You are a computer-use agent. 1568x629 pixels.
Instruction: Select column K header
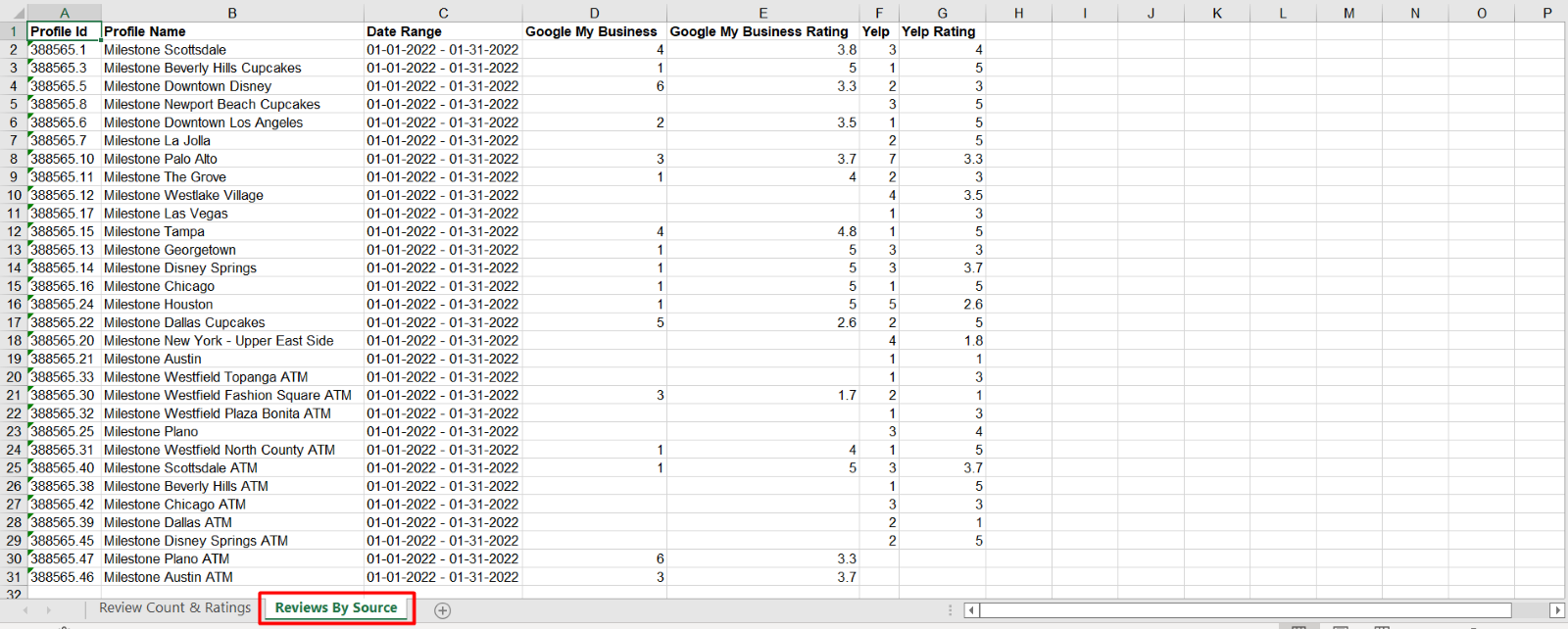point(1217,14)
